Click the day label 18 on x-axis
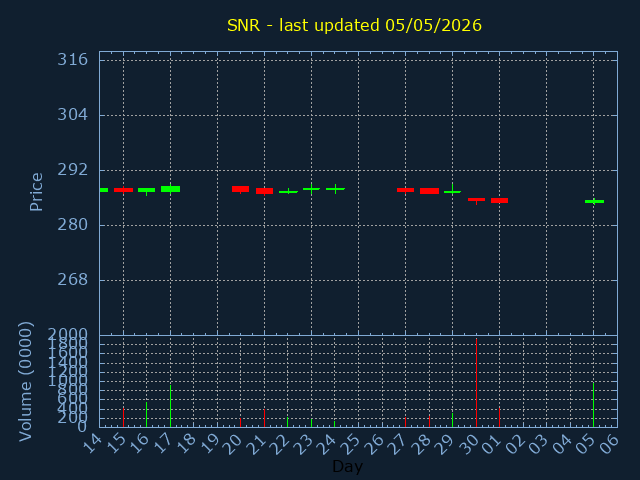The height and width of the screenshot is (480, 640). coord(187,444)
